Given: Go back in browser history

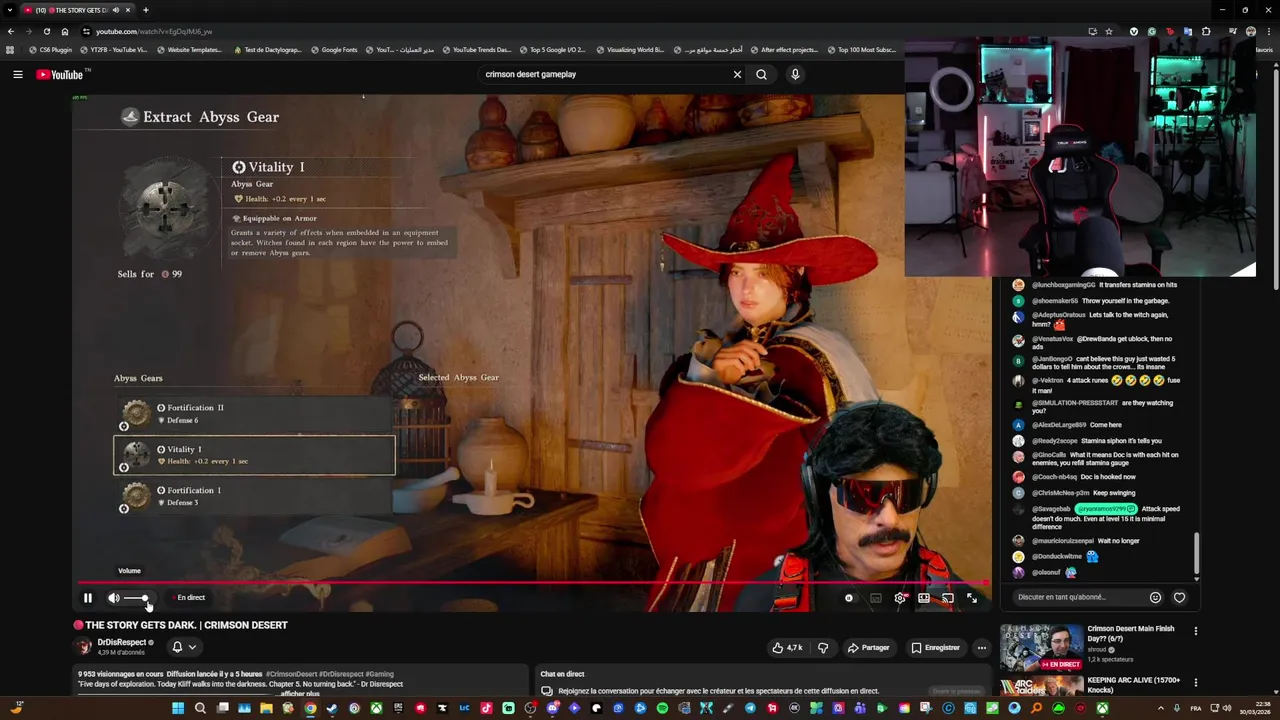Looking at the screenshot, I should coord(10,31).
